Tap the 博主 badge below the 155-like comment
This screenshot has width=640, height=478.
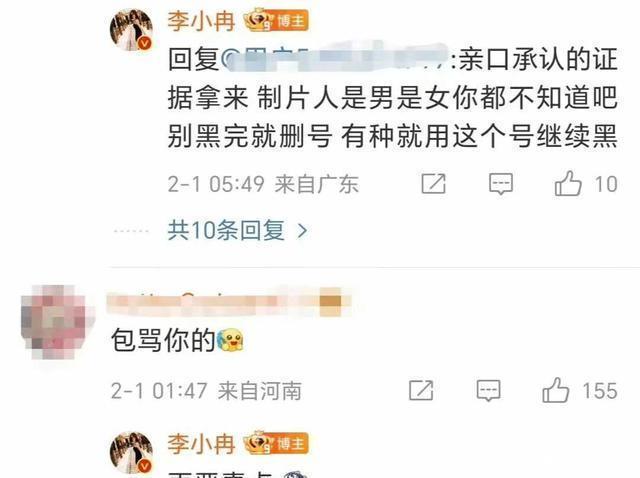tap(291, 444)
